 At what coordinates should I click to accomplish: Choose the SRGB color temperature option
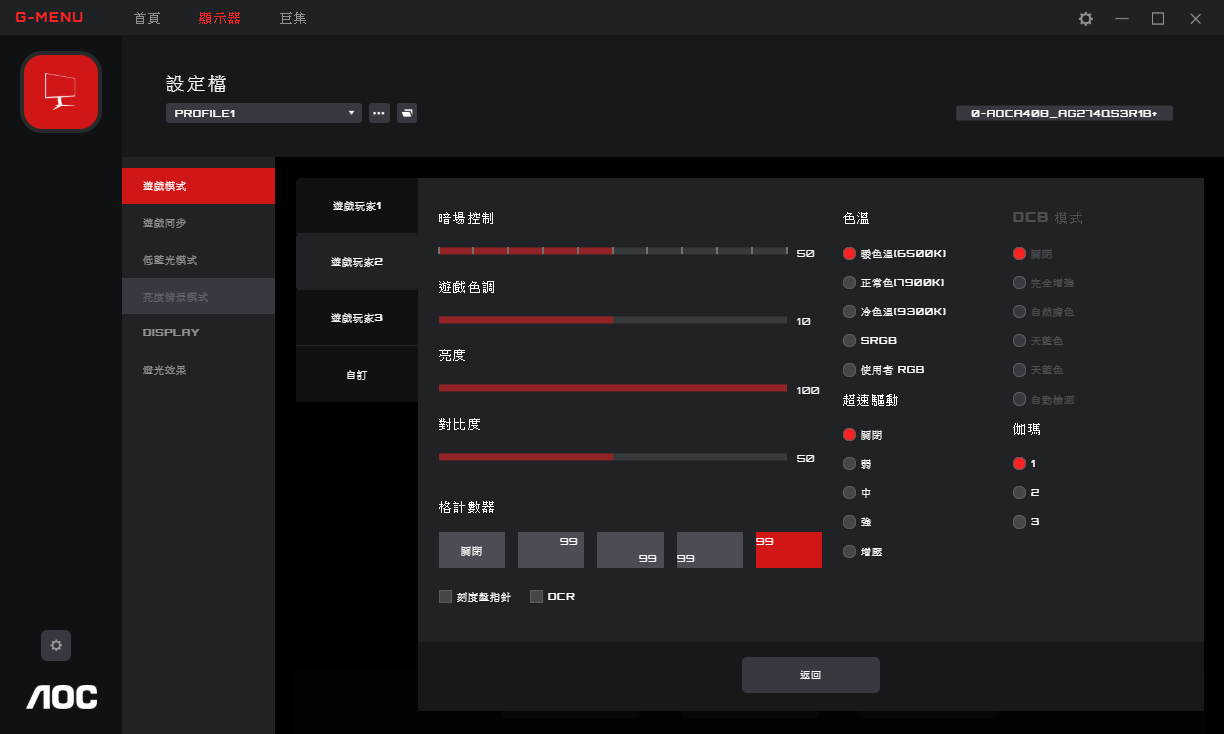pos(850,341)
